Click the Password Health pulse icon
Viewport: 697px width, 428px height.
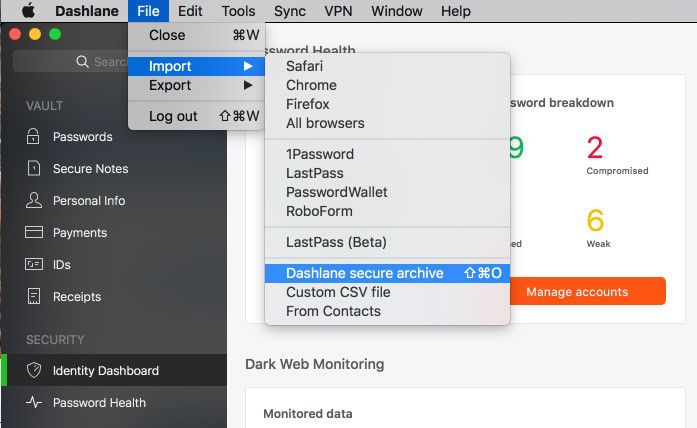point(34,402)
